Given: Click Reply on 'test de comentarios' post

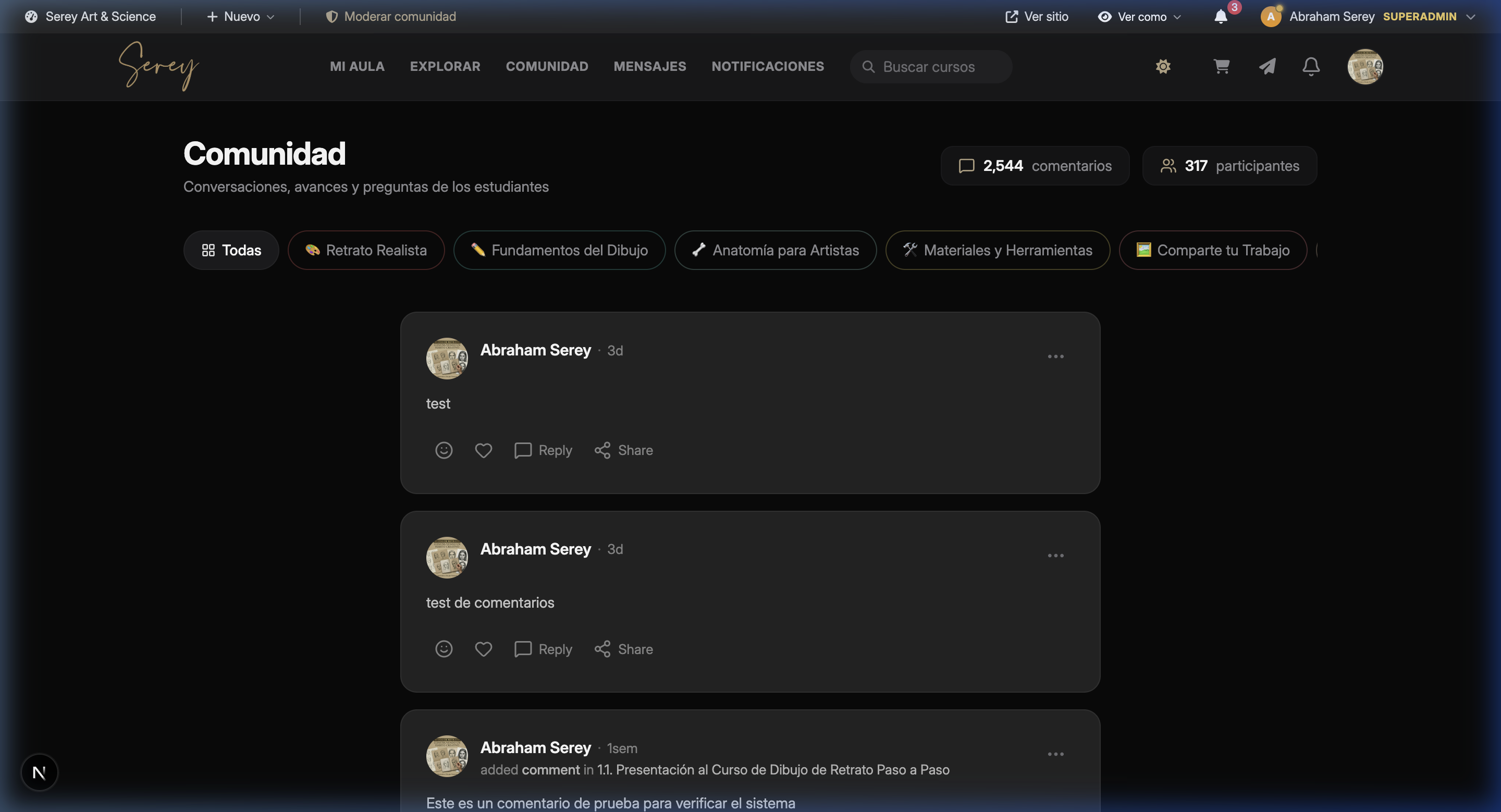Looking at the screenshot, I should tap(543, 649).
